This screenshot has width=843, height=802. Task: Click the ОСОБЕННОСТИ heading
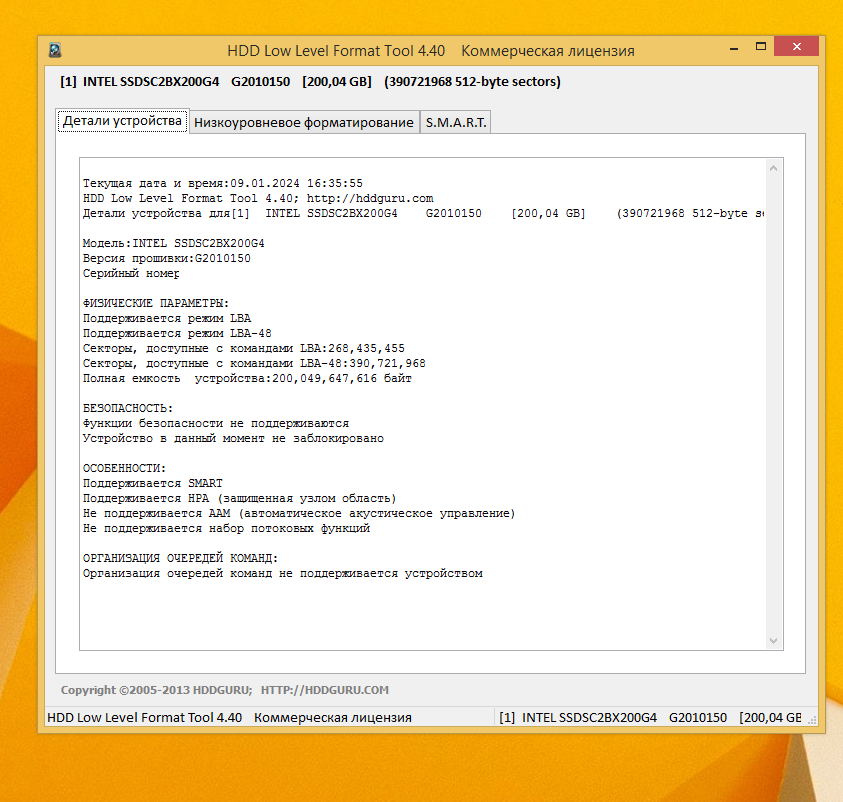click(124, 469)
